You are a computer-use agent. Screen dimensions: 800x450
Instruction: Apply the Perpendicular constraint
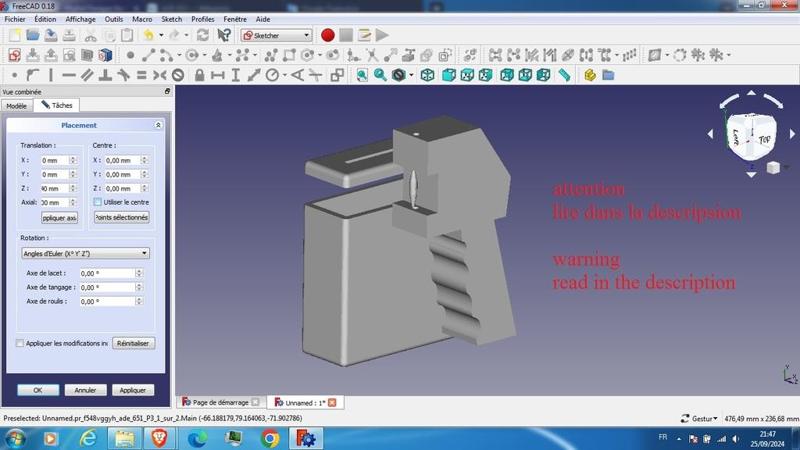point(106,76)
